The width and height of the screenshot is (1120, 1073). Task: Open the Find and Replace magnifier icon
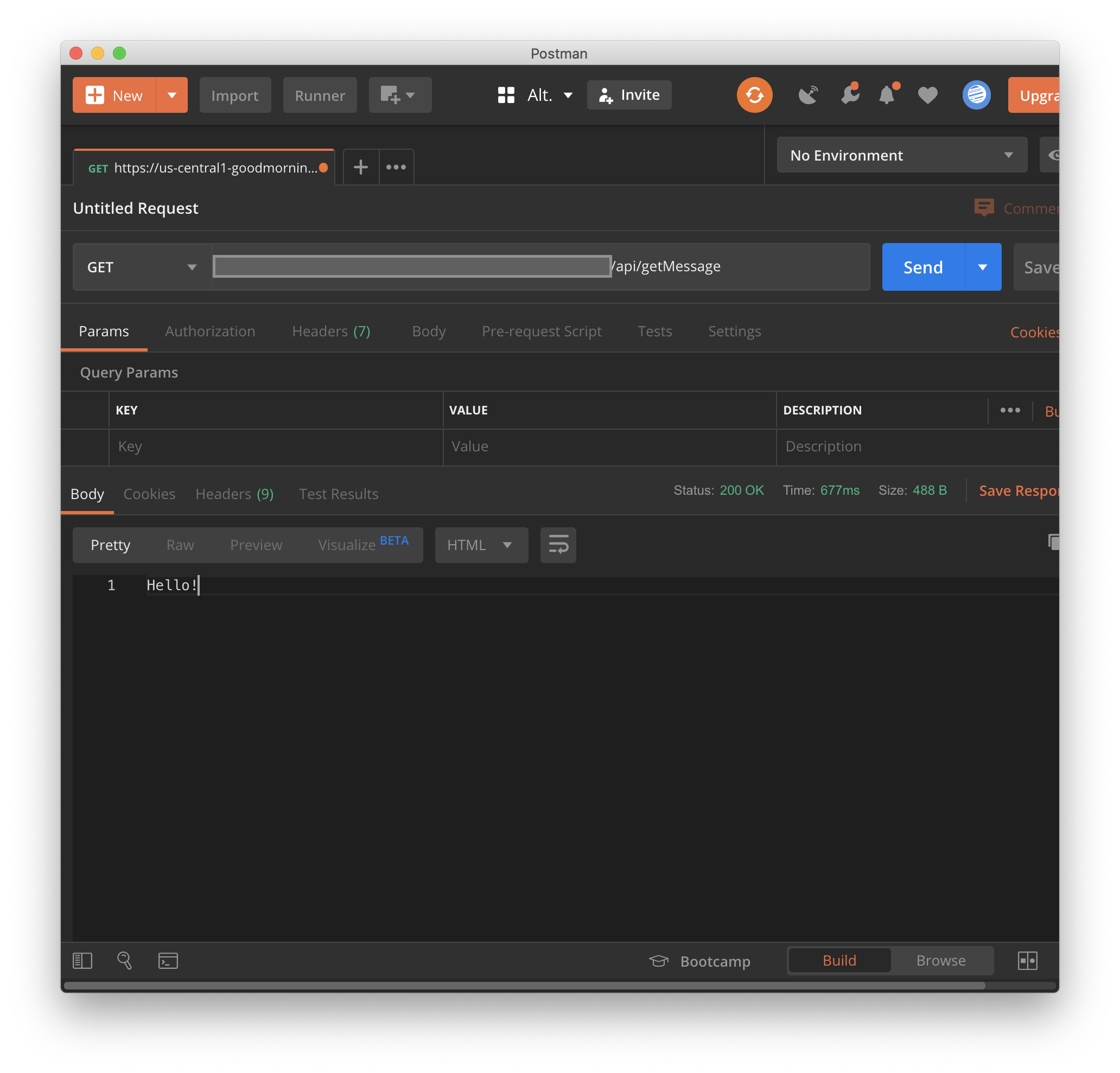pos(125,961)
